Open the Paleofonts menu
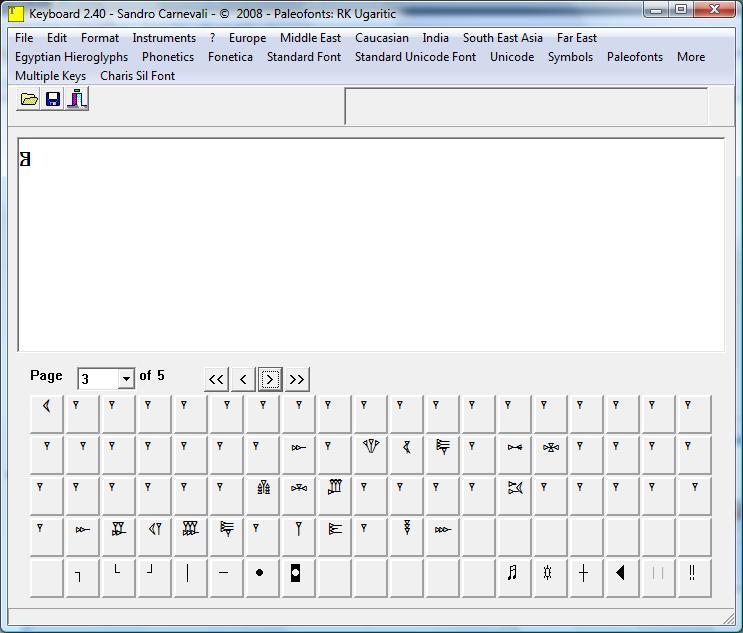Viewport: 743px width, 633px height. coord(635,57)
